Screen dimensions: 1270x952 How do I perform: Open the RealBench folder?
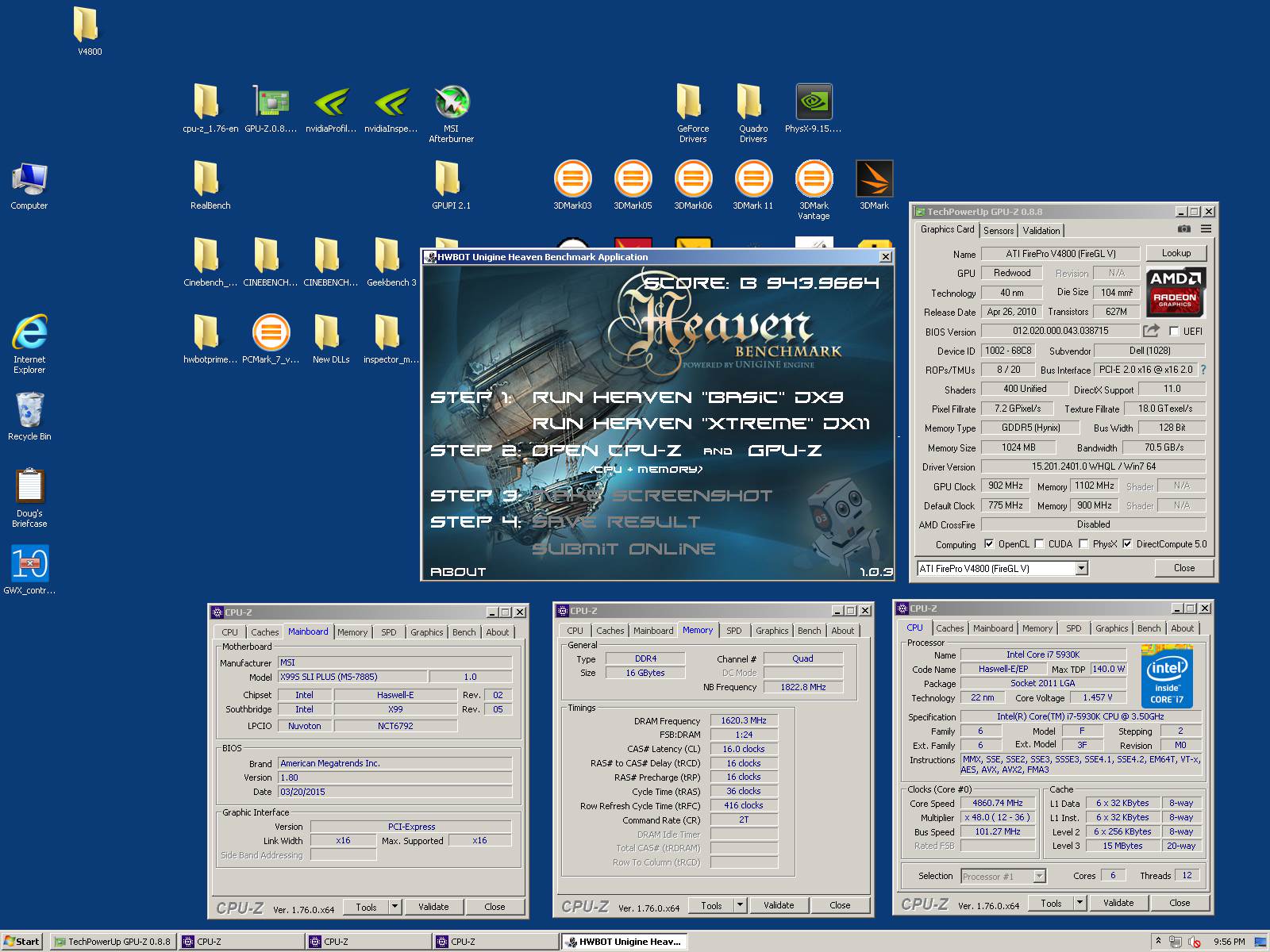[210, 185]
